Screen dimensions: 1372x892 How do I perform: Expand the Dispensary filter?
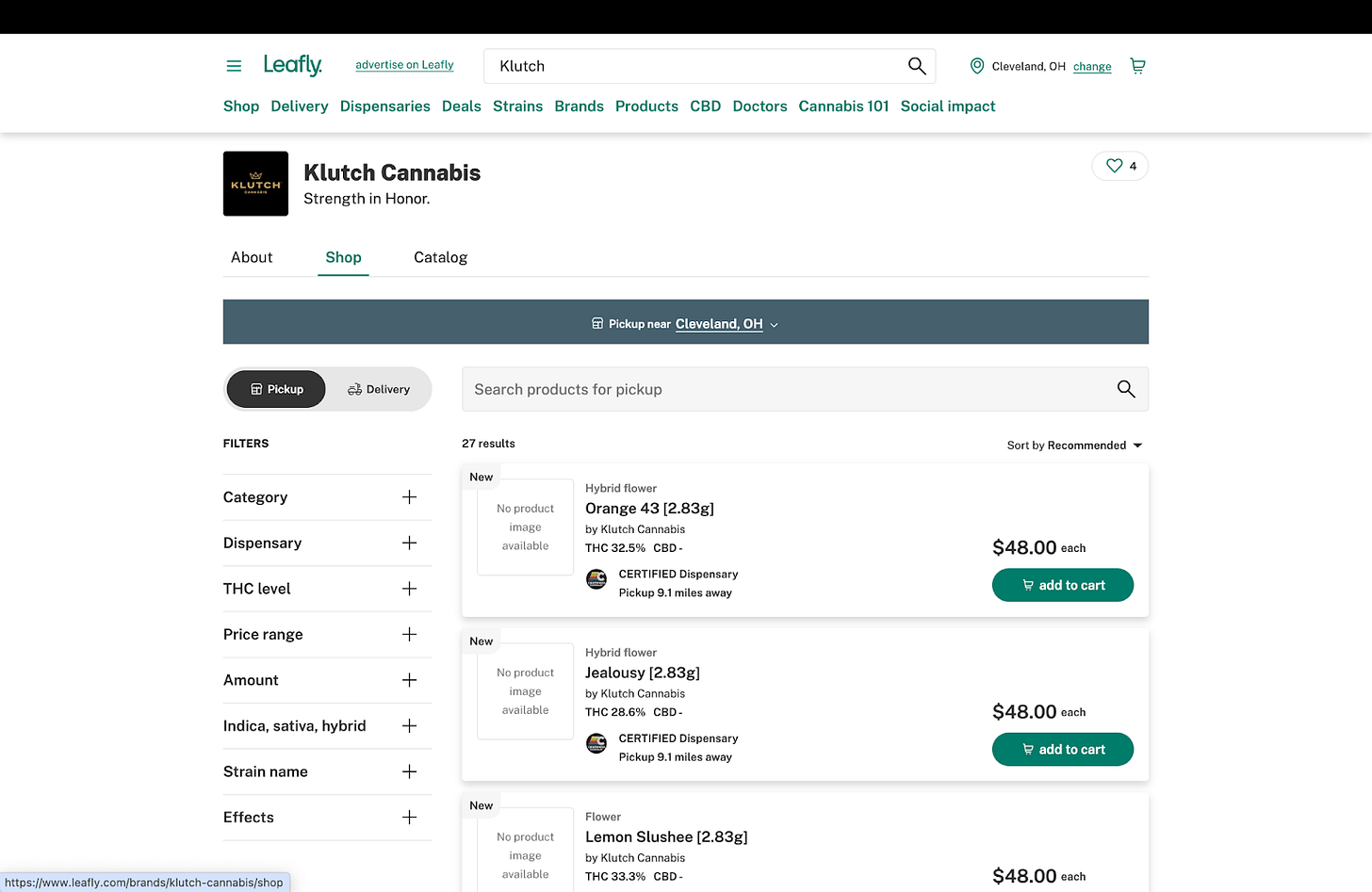coord(327,543)
